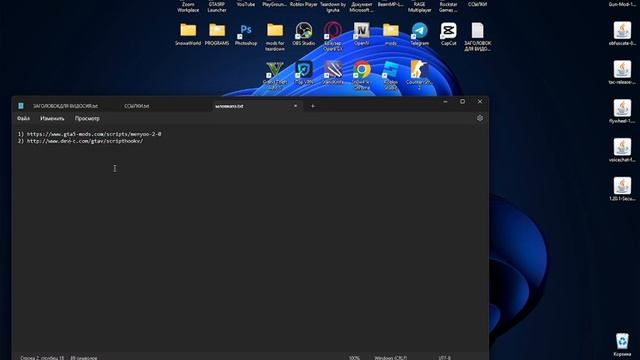Launch the OpenIV desktop shortcut
The width and height of the screenshot is (640, 360).
point(362,33)
